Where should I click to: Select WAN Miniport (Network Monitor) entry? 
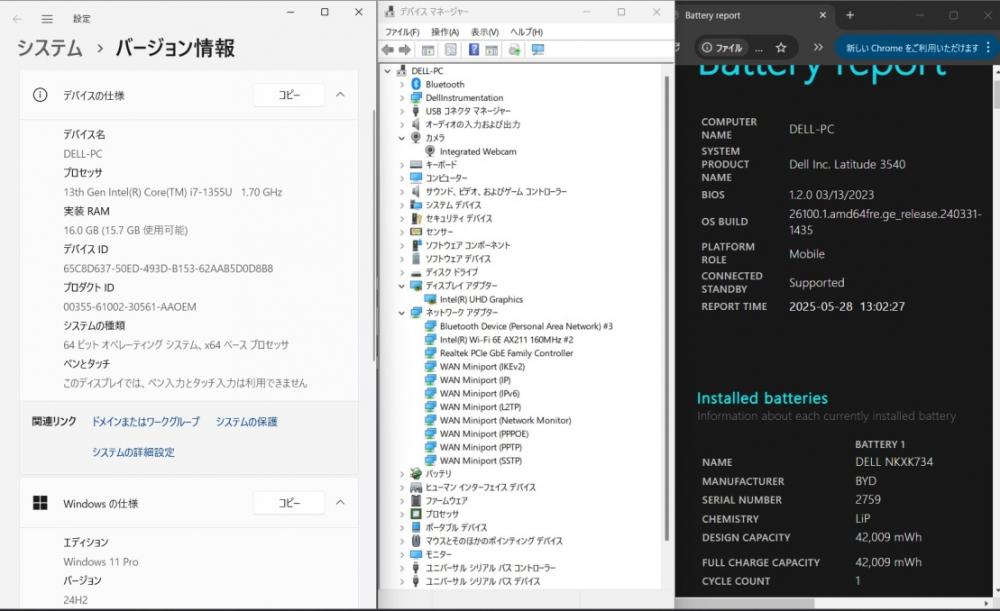point(505,420)
